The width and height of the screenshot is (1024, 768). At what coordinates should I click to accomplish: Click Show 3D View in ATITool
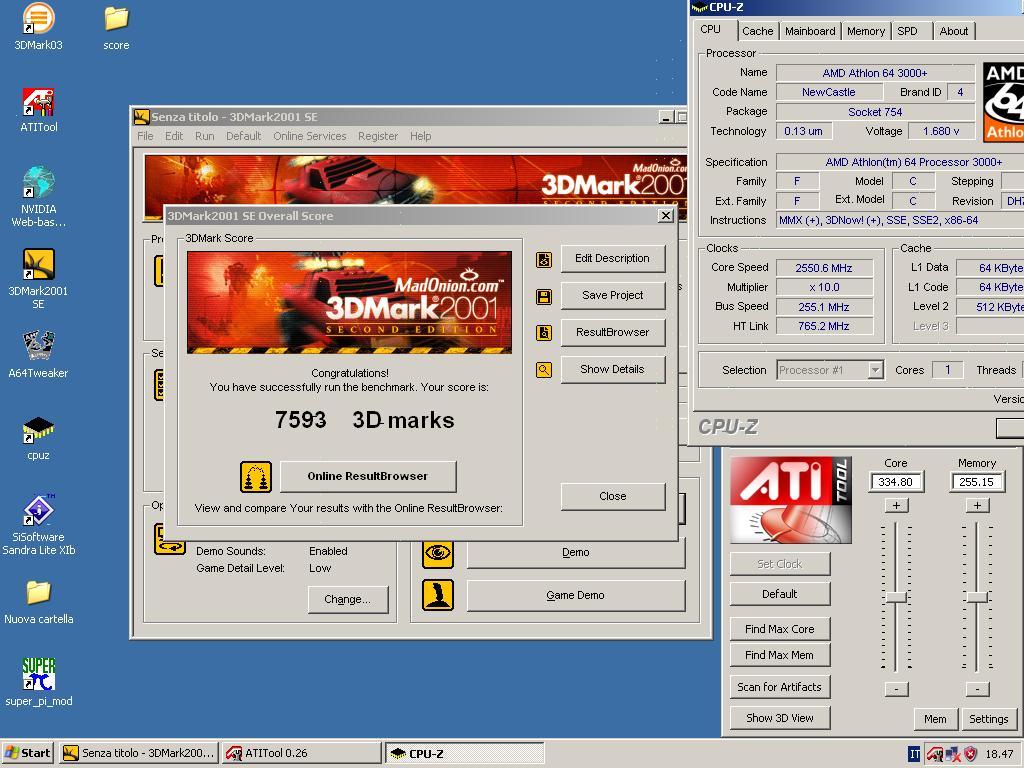780,718
